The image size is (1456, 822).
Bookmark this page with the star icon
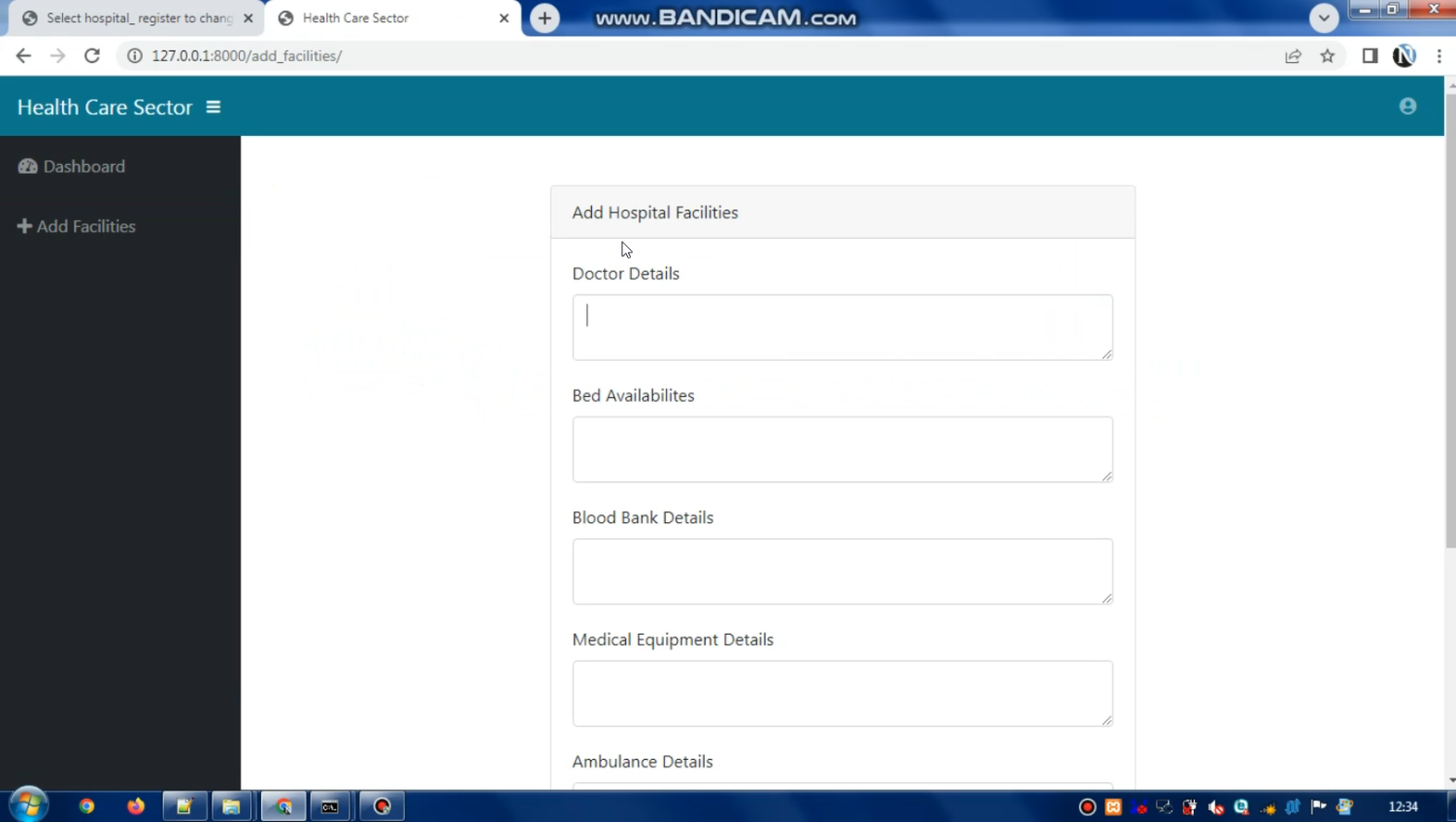point(1328,55)
